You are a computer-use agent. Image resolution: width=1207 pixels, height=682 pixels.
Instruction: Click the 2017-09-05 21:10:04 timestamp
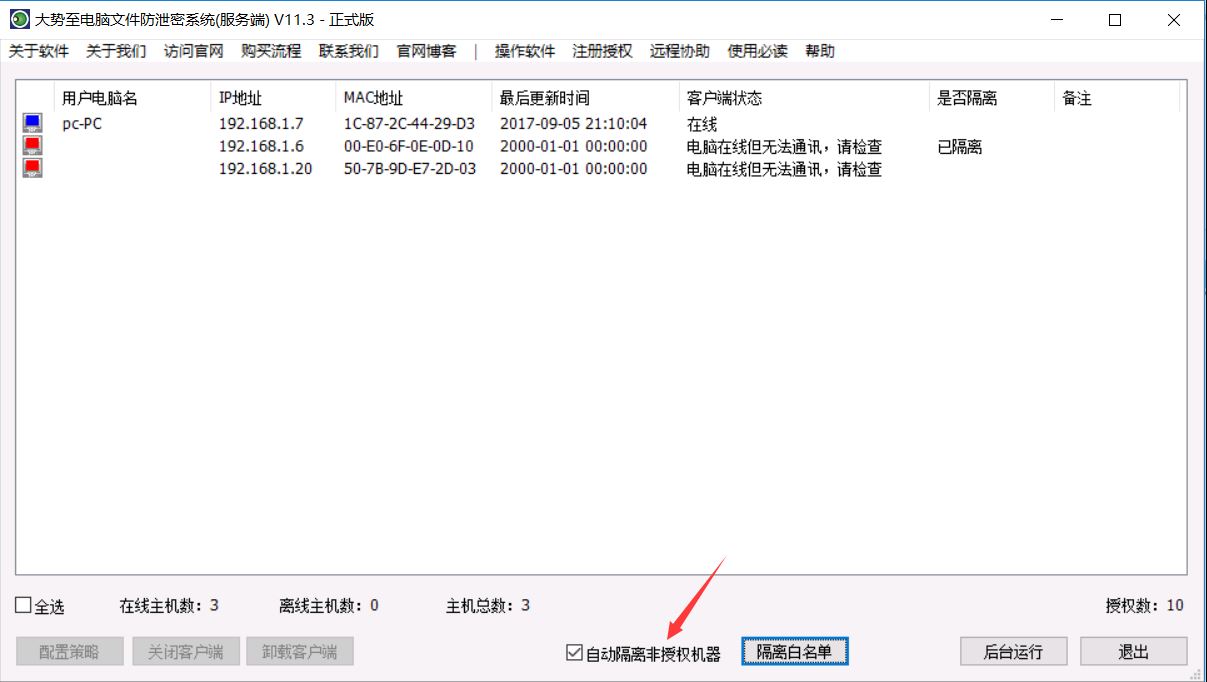pyautogui.click(x=574, y=124)
